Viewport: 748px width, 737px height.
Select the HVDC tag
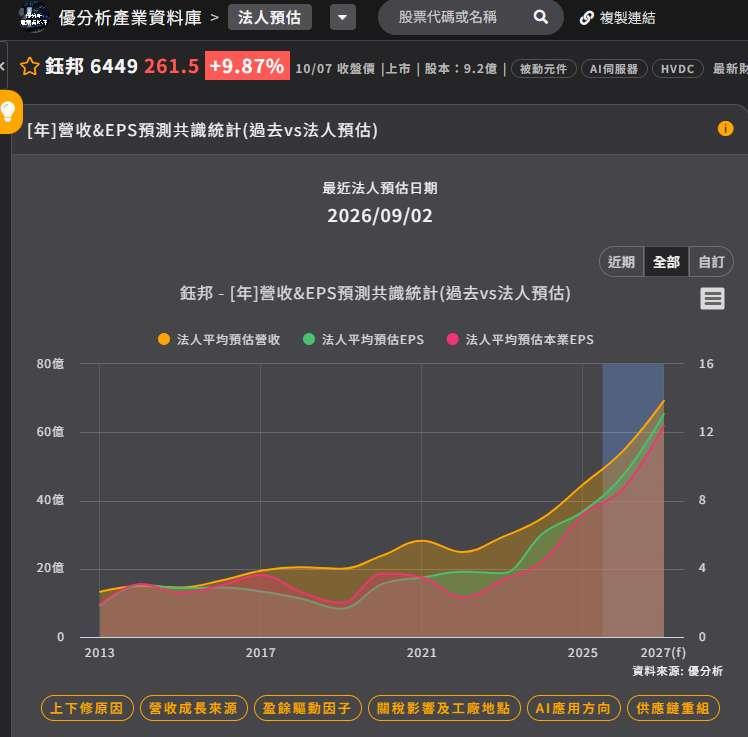click(677, 69)
